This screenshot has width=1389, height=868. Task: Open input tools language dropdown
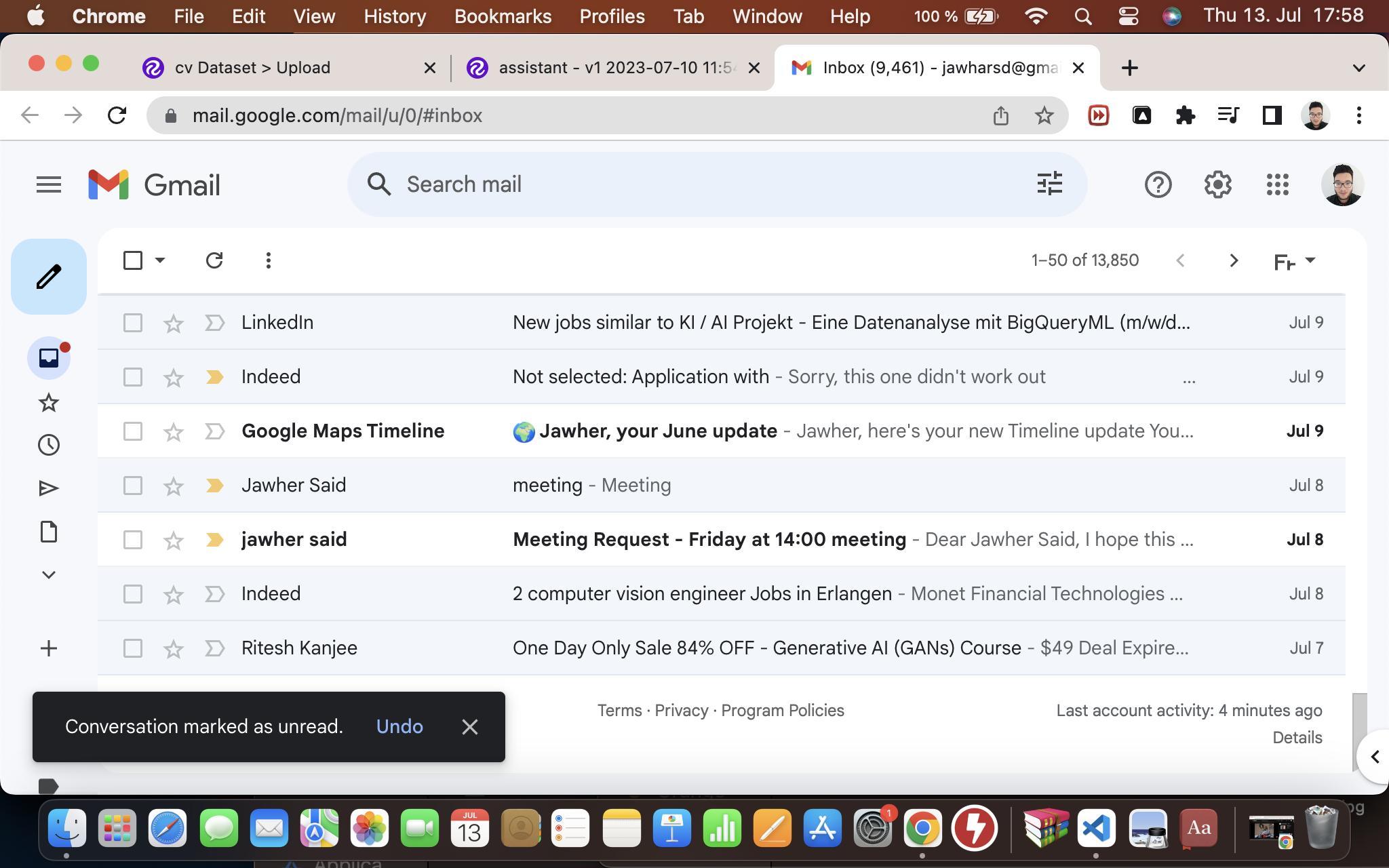(x=1295, y=261)
